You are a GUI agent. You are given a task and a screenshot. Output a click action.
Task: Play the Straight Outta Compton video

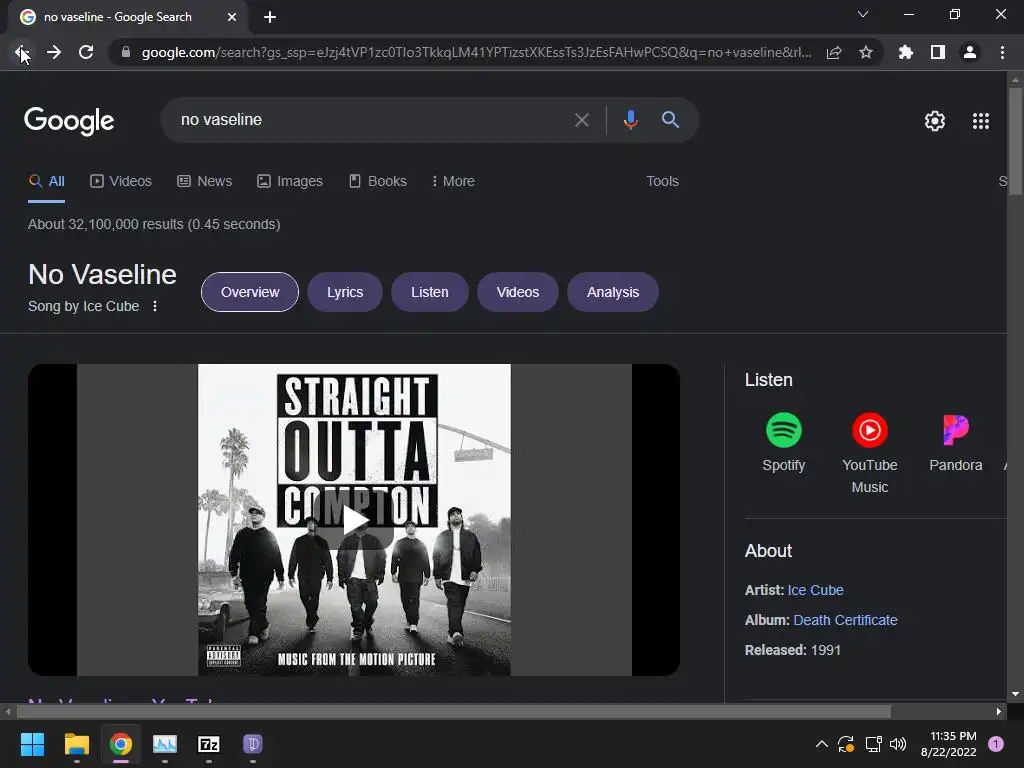(x=354, y=520)
